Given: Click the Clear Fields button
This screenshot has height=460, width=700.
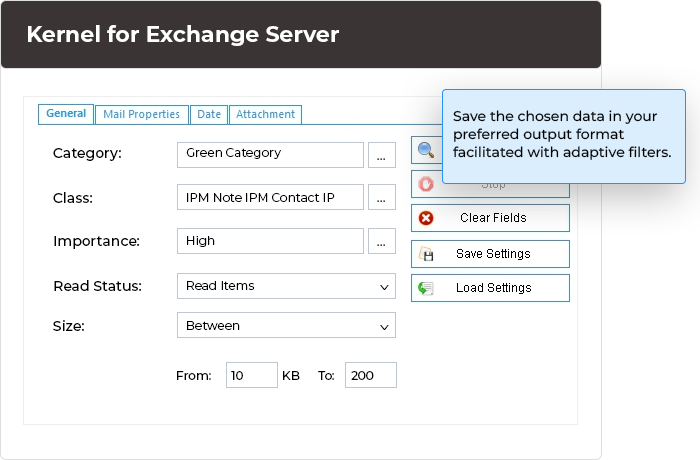Looking at the screenshot, I should point(490,218).
